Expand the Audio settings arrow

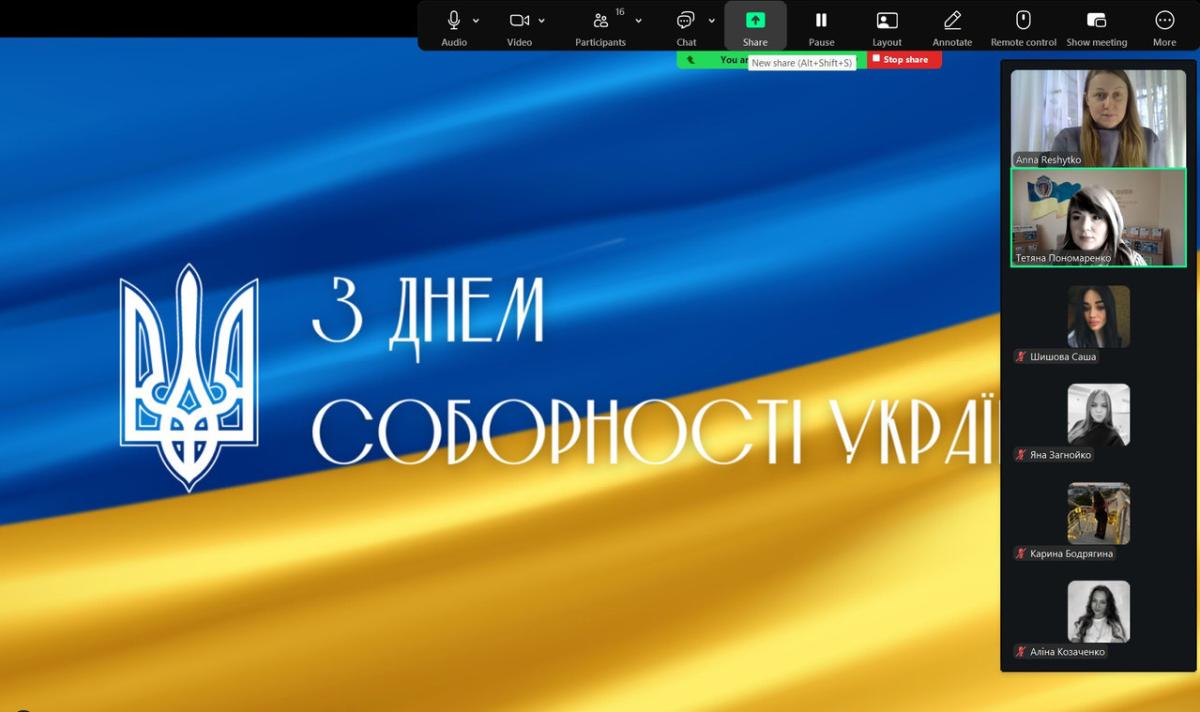476,21
